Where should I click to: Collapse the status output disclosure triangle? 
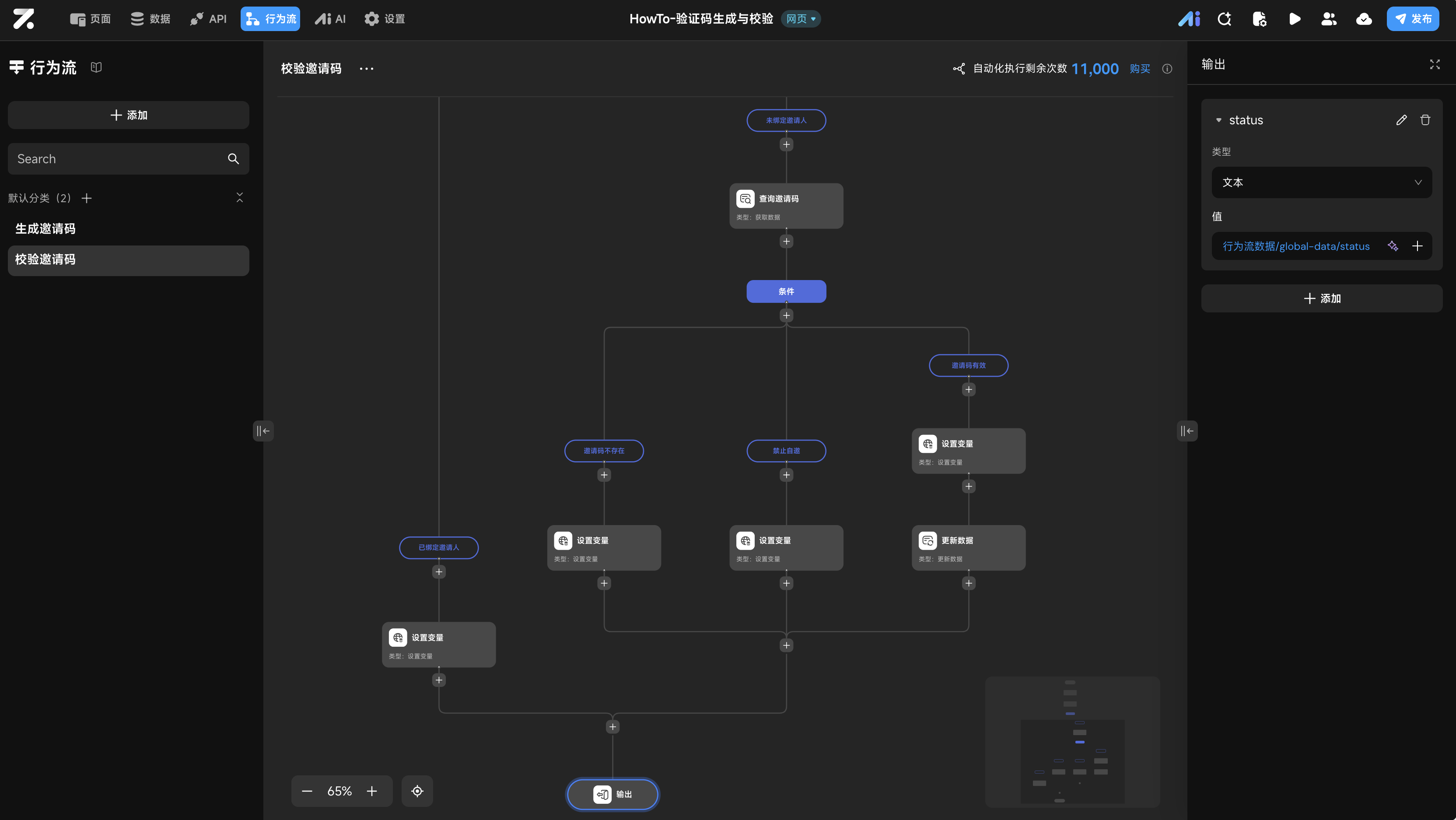pos(1218,120)
